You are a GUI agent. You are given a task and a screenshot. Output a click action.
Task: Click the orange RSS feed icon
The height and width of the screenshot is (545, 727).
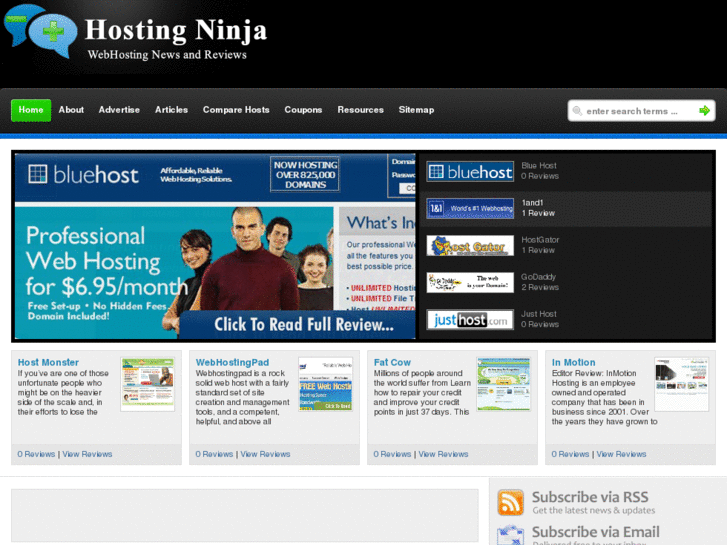(x=510, y=502)
